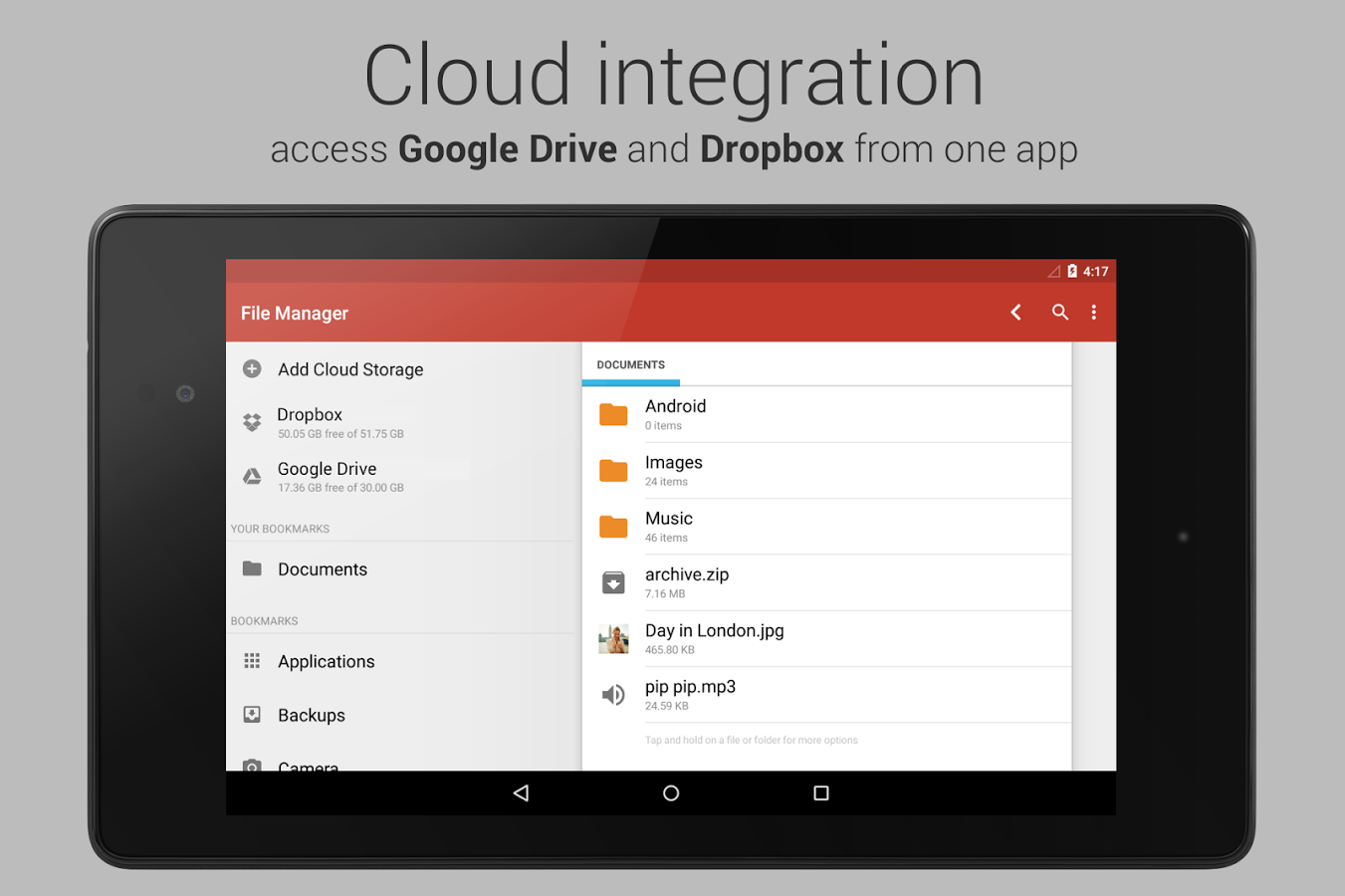
Task: Select the archive.zip file
Action: point(826,582)
